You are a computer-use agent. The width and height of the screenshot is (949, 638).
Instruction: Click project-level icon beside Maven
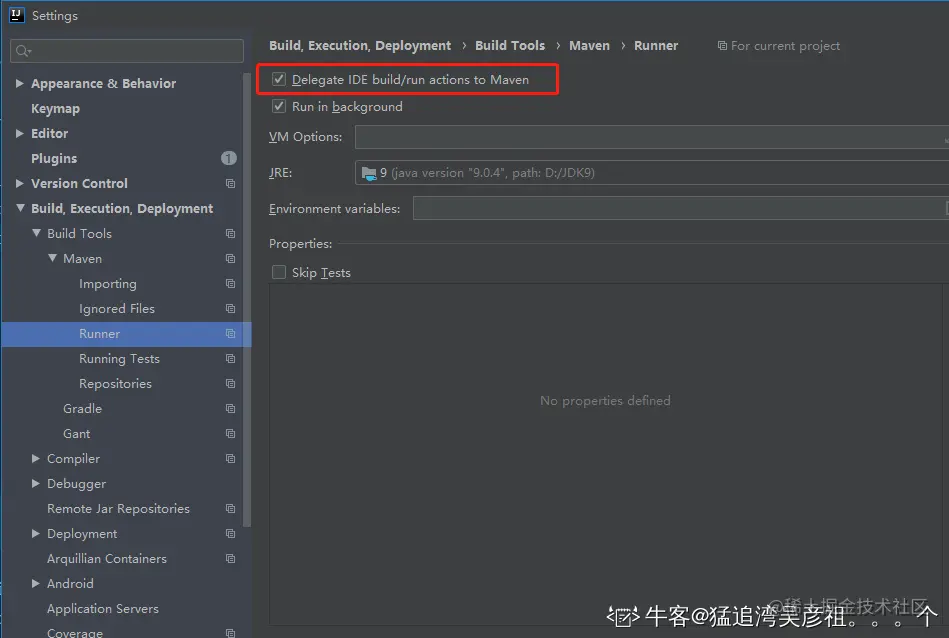click(x=230, y=258)
